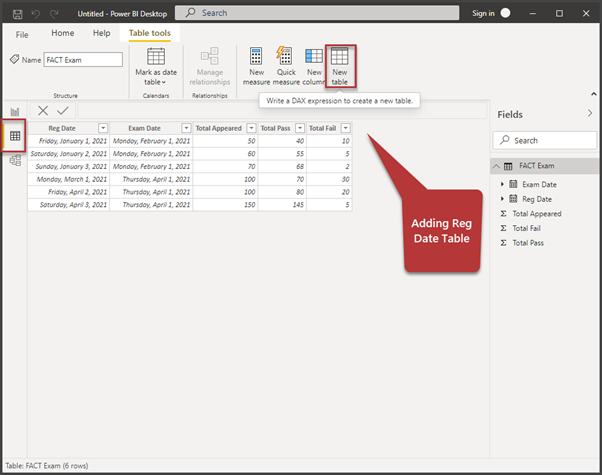Expand the Exam Date field hierarchy
The height and width of the screenshot is (475, 602).
coord(502,184)
